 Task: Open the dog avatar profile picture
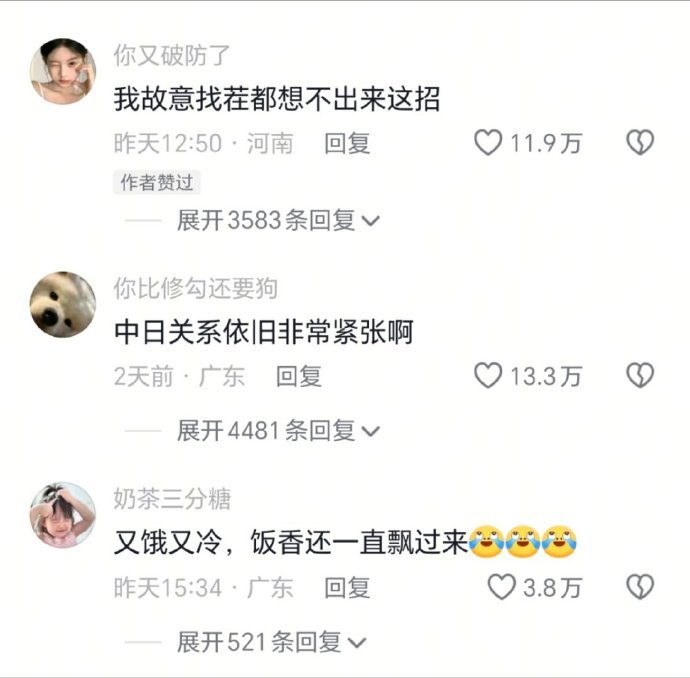[62, 304]
